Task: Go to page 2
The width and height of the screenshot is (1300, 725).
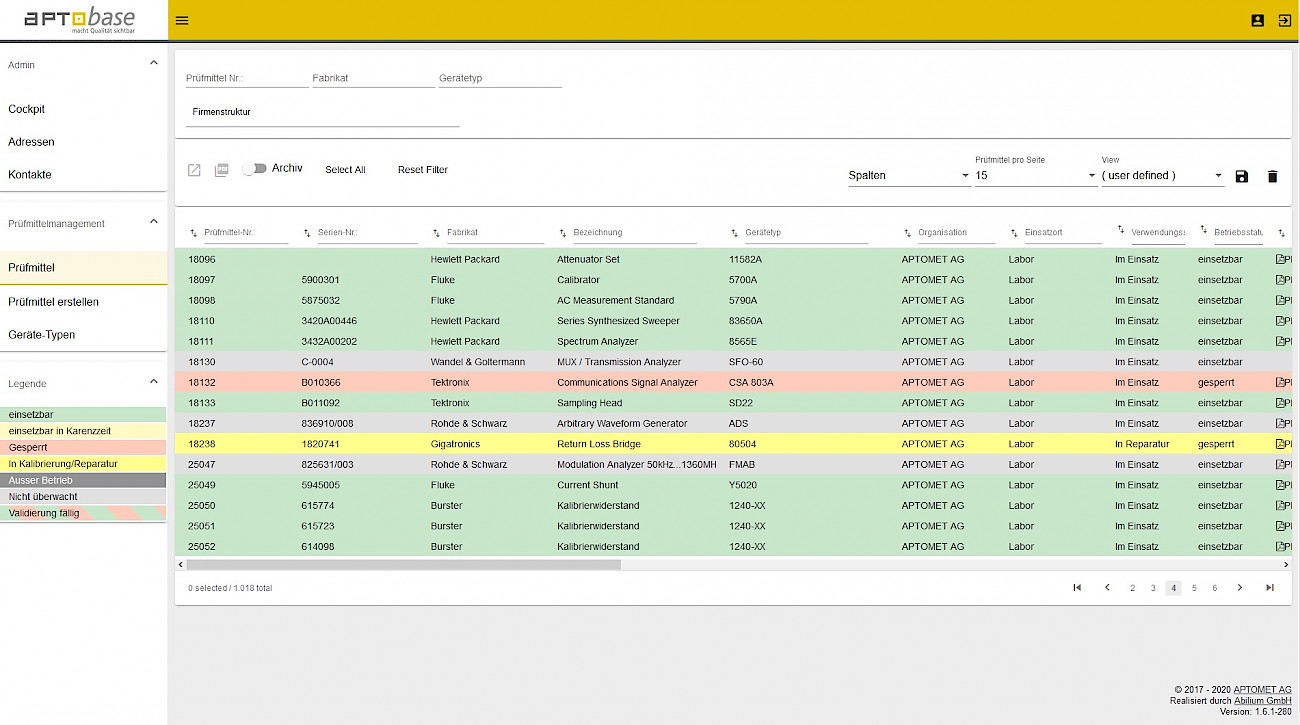Action: (1132, 588)
